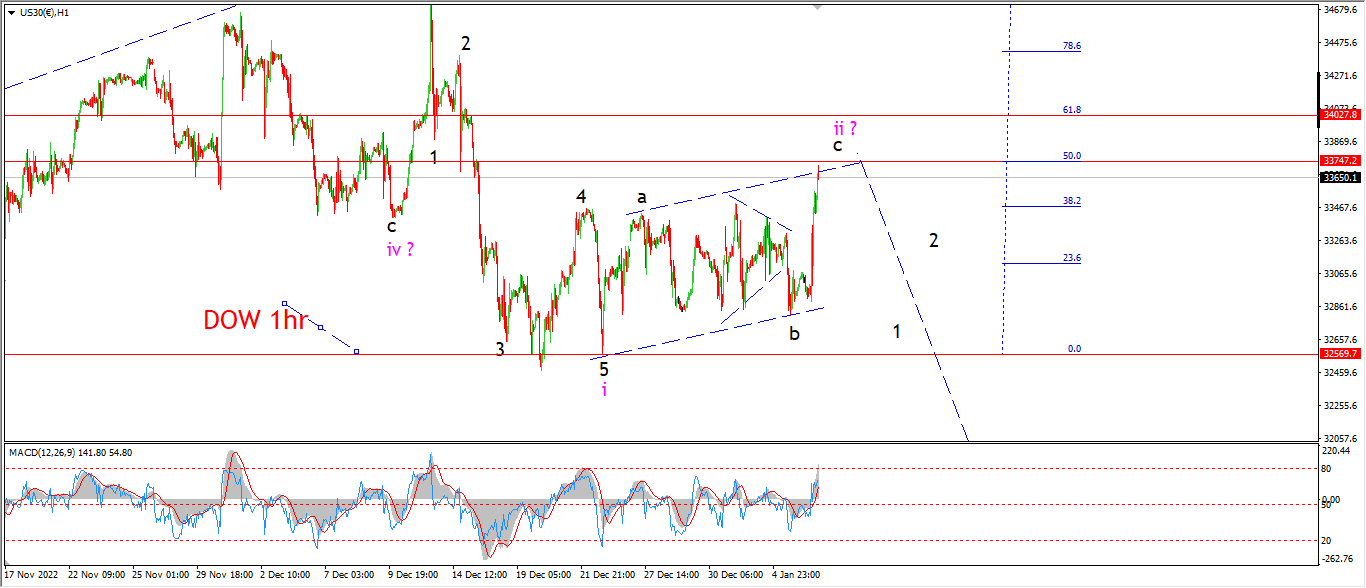Select the gray chart shift triangle marker
The height and width of the screenshot is (588, 1366).
[x=818, y=7]
